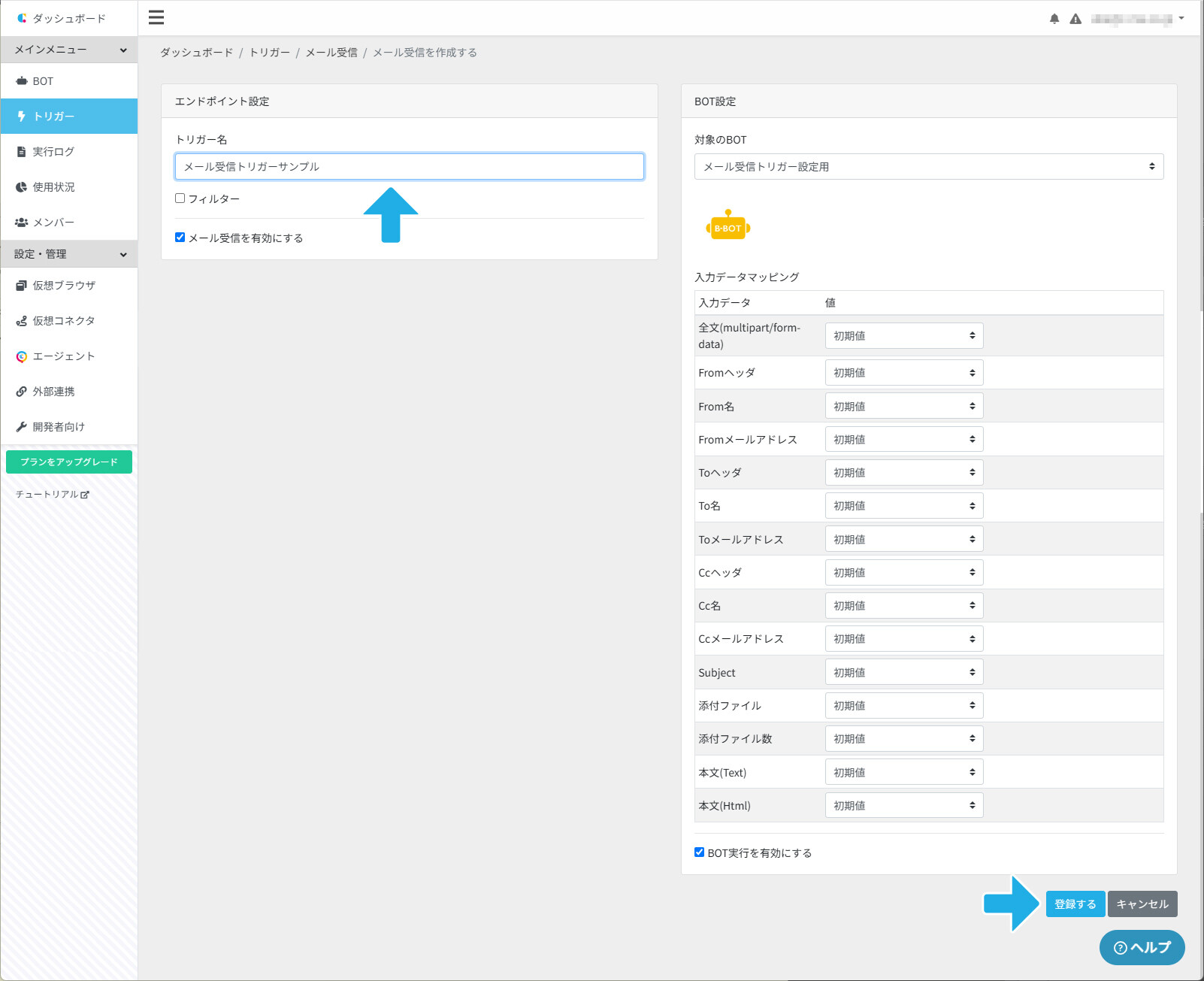Click the BOT robot sidebar icon
The width and height of the screenshot is (1204, 981).
coord(22,81)
